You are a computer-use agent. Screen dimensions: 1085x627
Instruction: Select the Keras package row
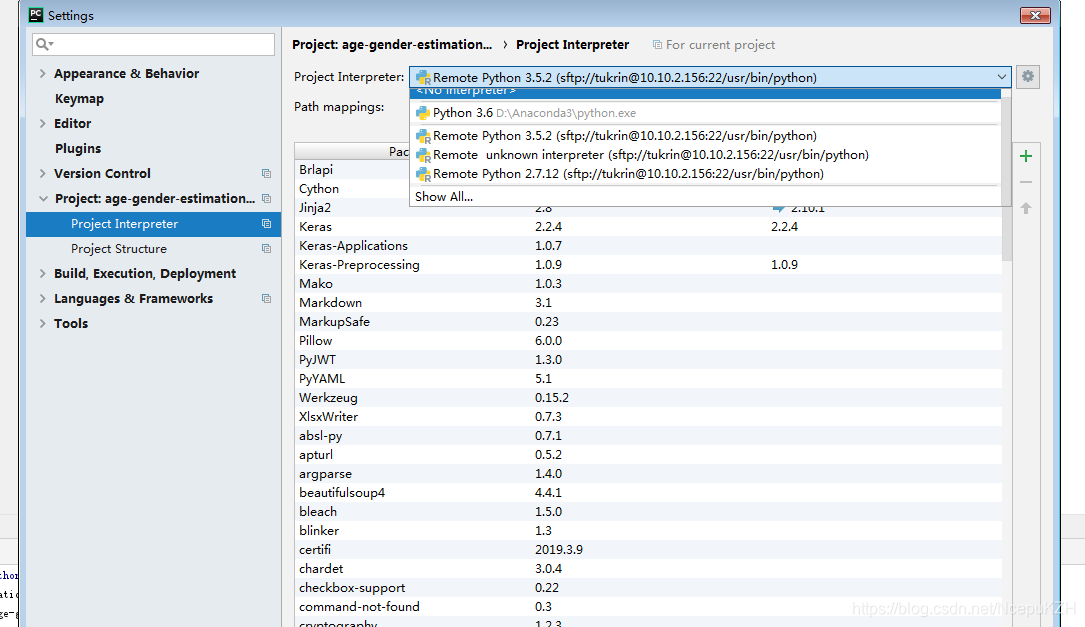648,227
